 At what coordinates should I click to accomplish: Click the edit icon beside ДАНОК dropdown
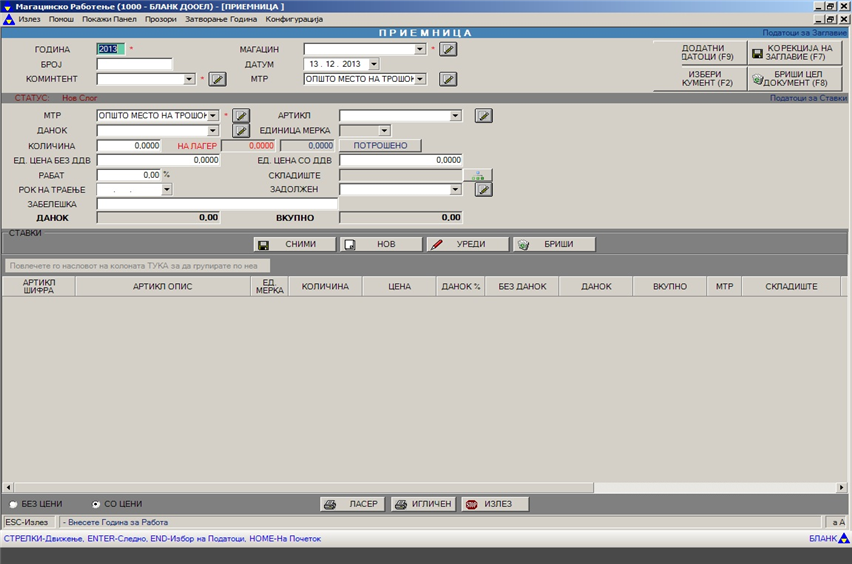coord(240,131)
